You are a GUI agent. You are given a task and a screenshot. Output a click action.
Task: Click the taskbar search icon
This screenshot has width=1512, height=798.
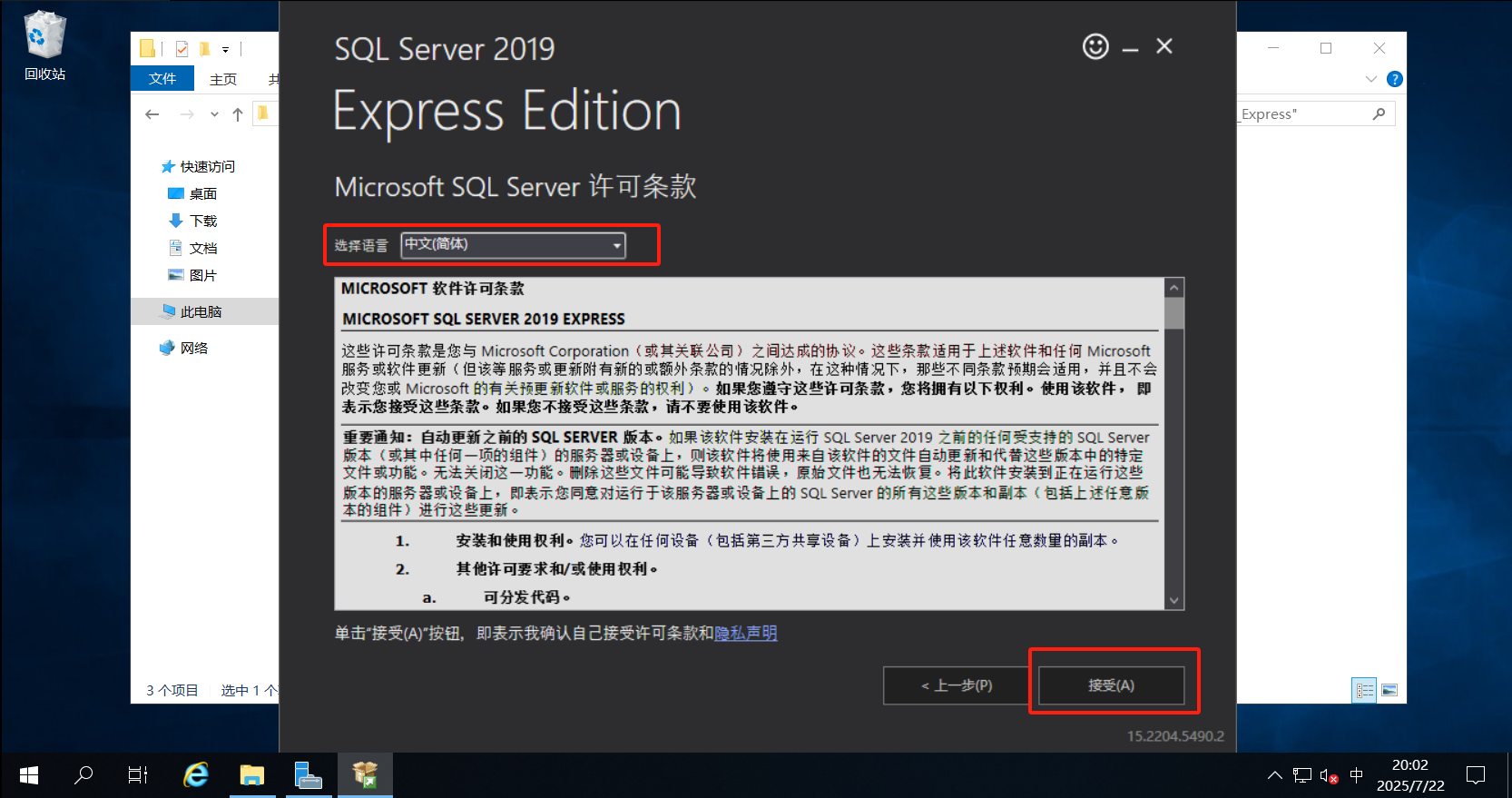[83, 775]
